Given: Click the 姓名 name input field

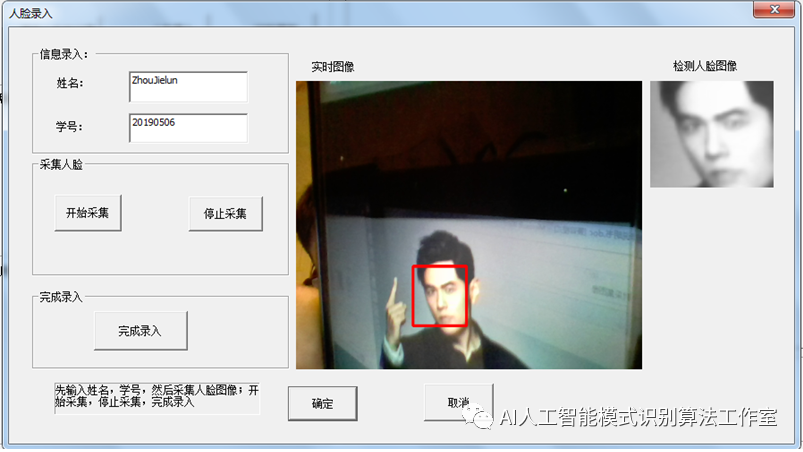Looking at the screenshot, I should click(188, 87).
